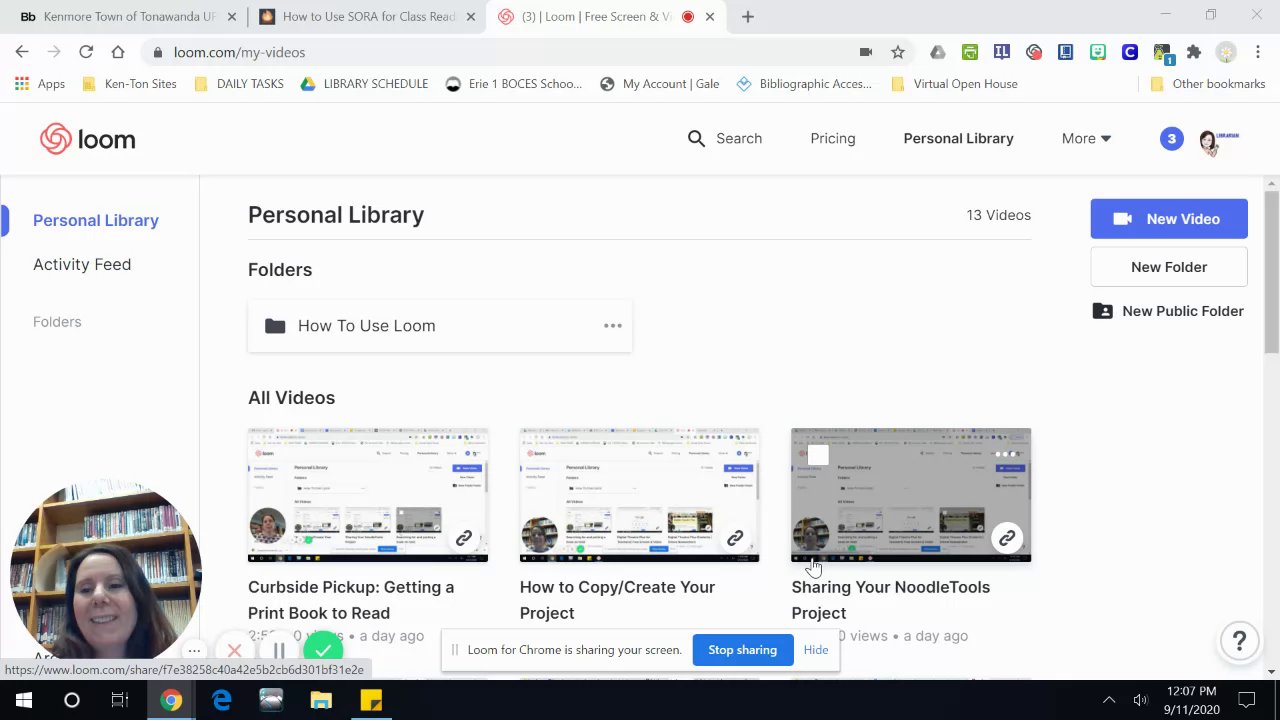Open Apps bookmark shortcut
Viewport: 1280px width, 720px height.
point(40,84)
